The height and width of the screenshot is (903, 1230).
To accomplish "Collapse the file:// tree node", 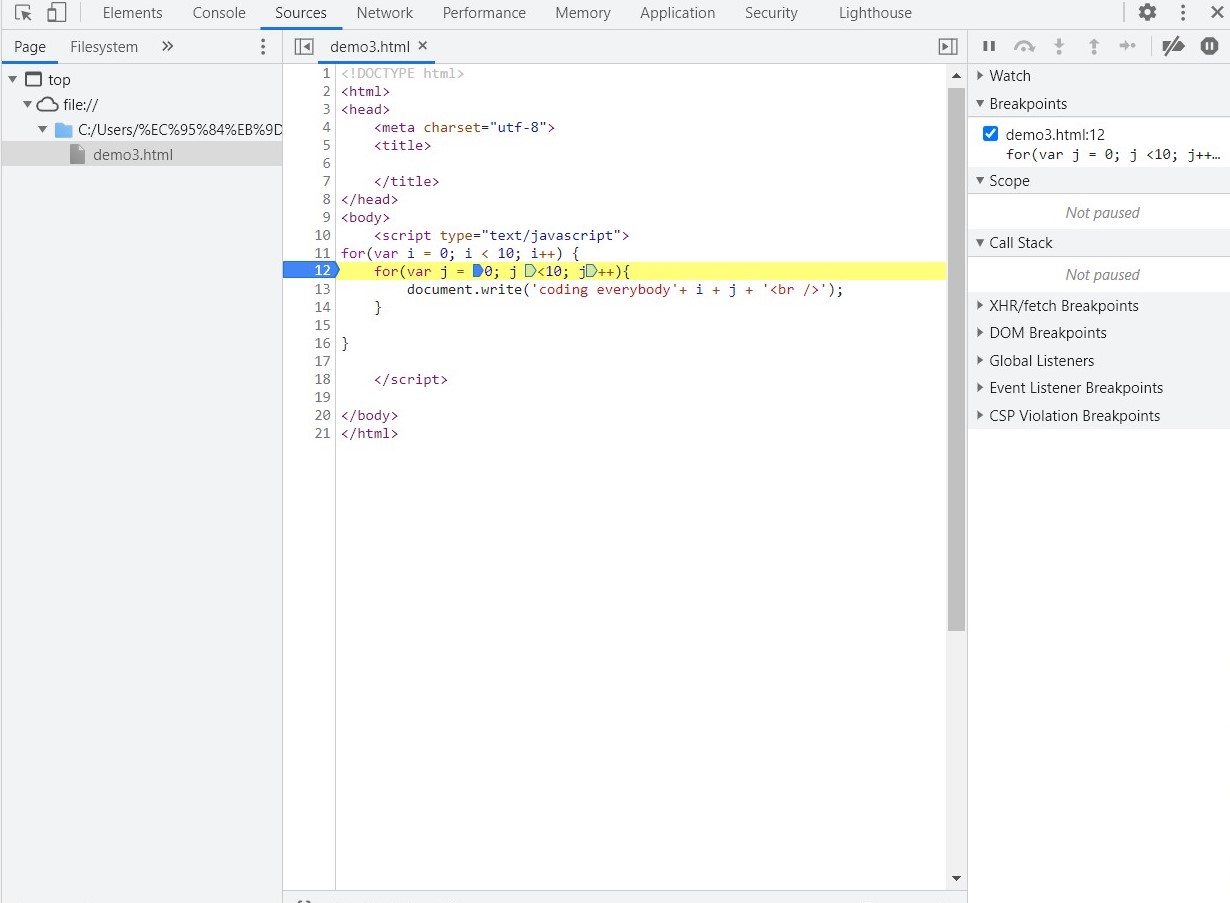I will click(x=28, y=105).
